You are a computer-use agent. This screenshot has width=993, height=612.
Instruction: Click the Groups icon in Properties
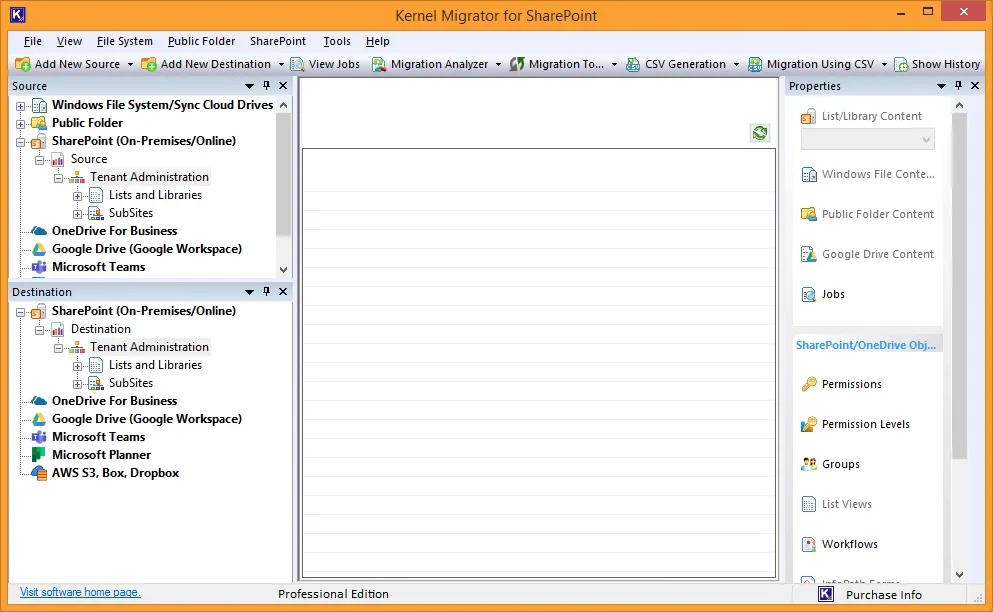pyautogui.click(x=809, y=464)
